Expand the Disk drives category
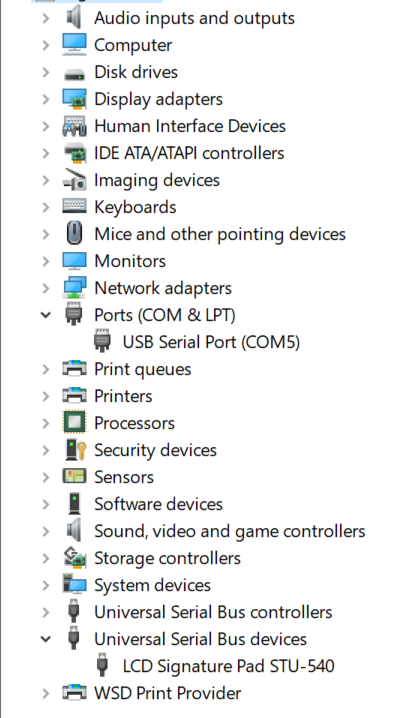 pos(46,72)
